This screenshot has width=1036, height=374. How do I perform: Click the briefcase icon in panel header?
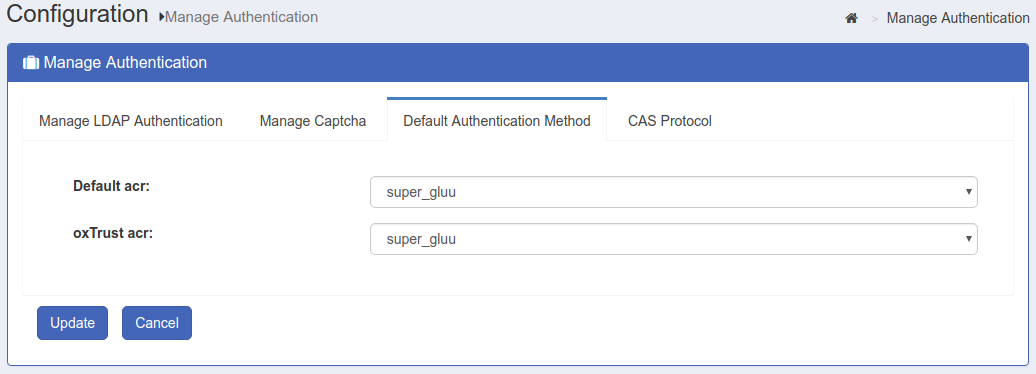30,63
